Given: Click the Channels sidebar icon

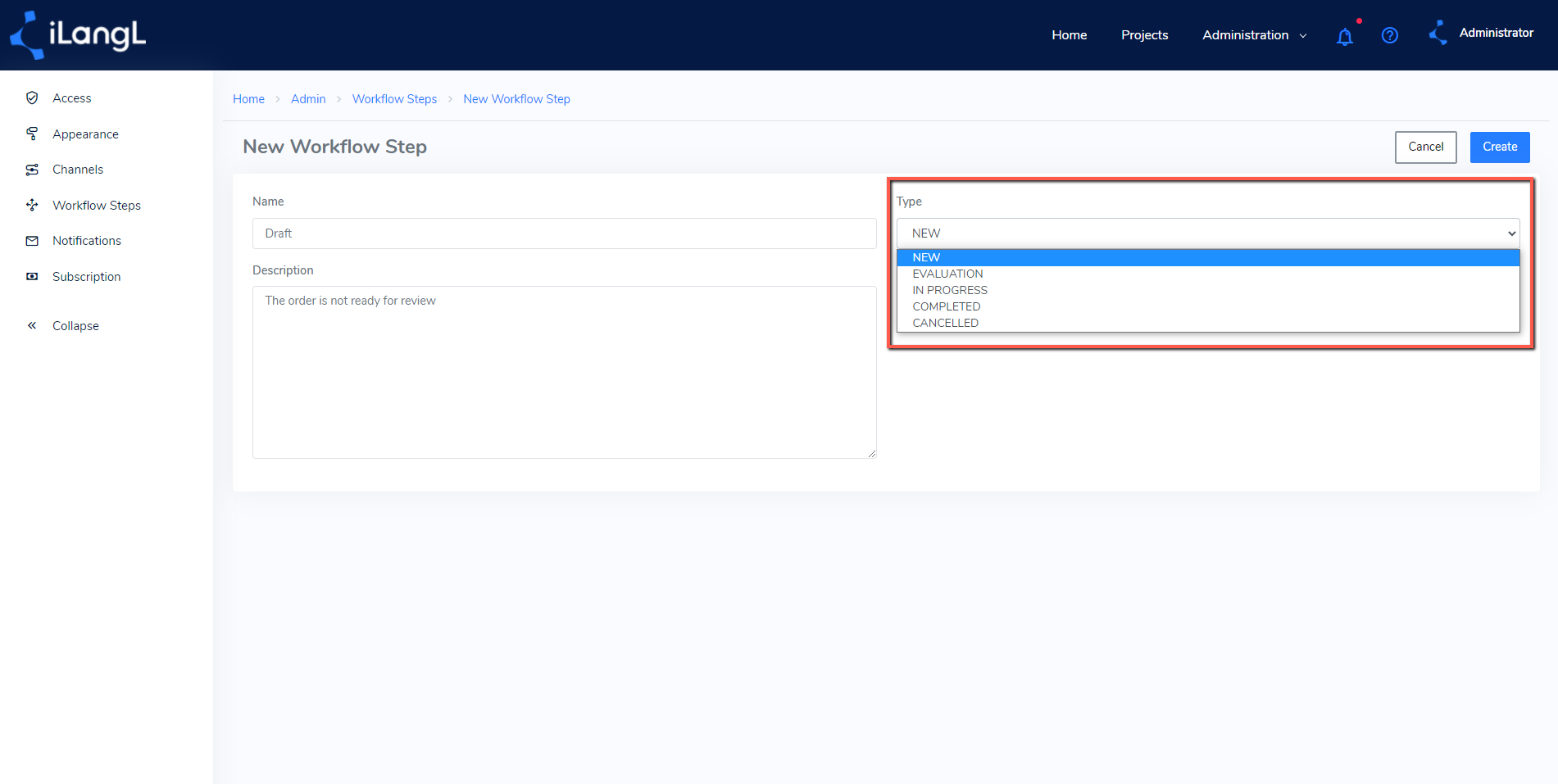Looking at the screenshot, I should 32,170.
